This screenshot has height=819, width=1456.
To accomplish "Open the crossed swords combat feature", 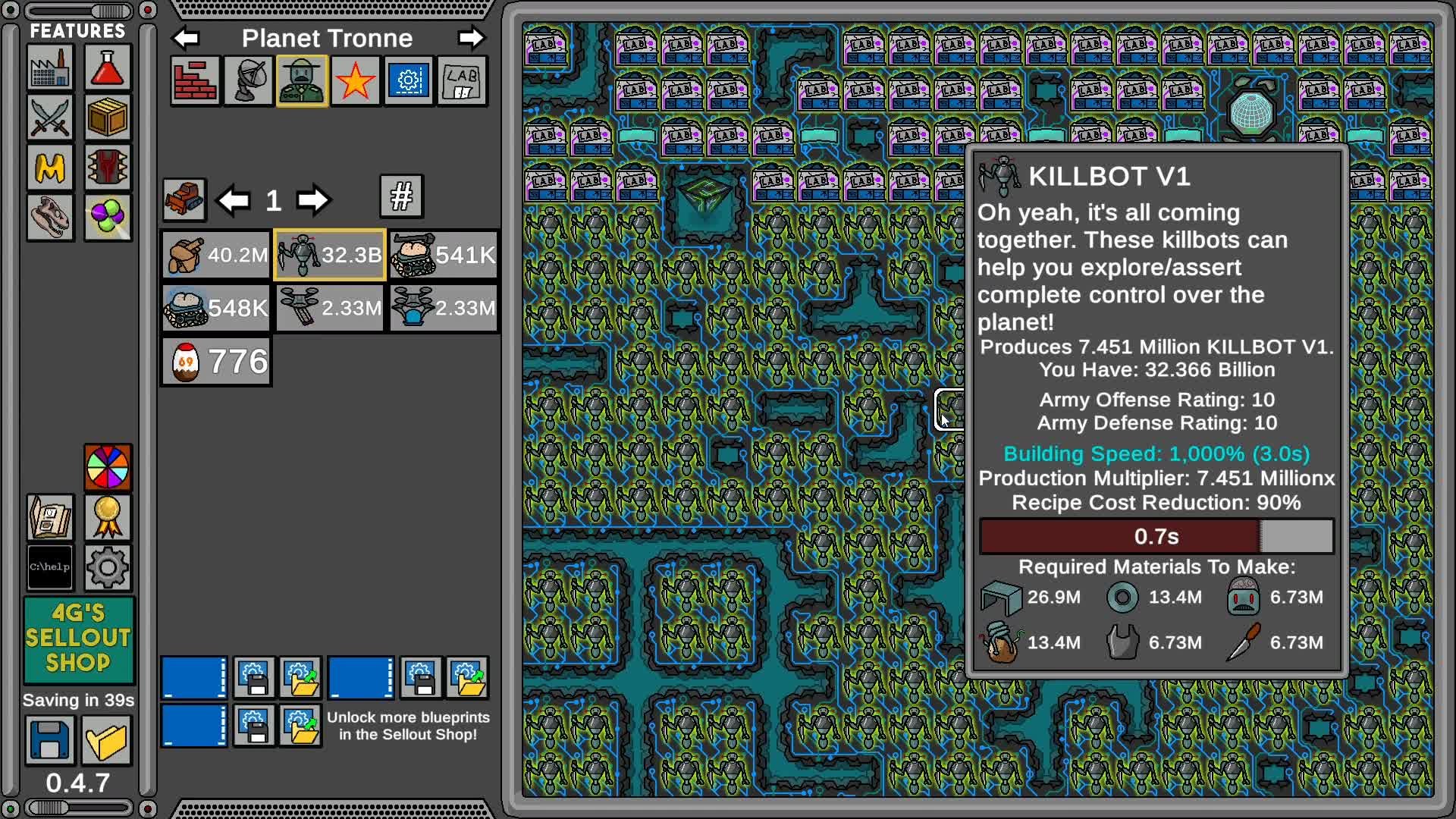I will coord(50,118).
